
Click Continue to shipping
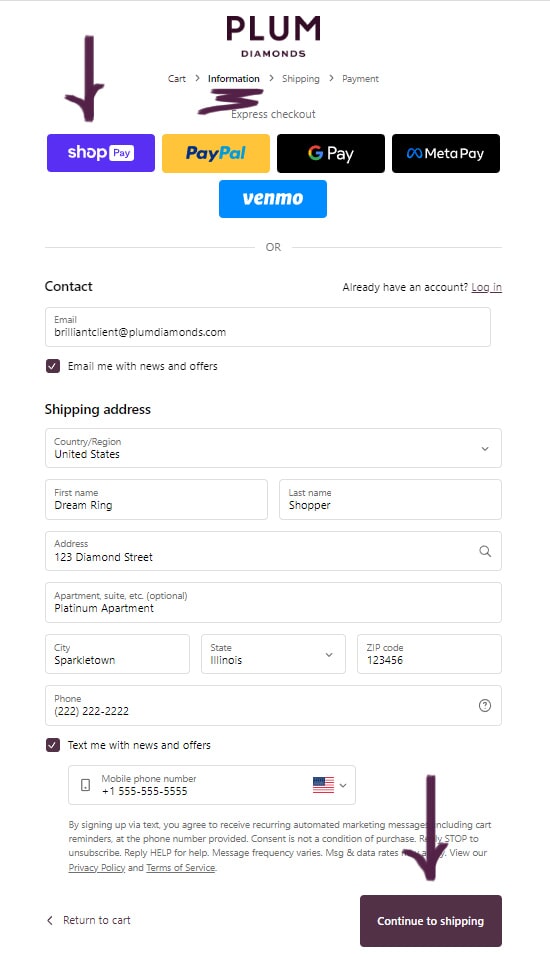coord(431,921)
